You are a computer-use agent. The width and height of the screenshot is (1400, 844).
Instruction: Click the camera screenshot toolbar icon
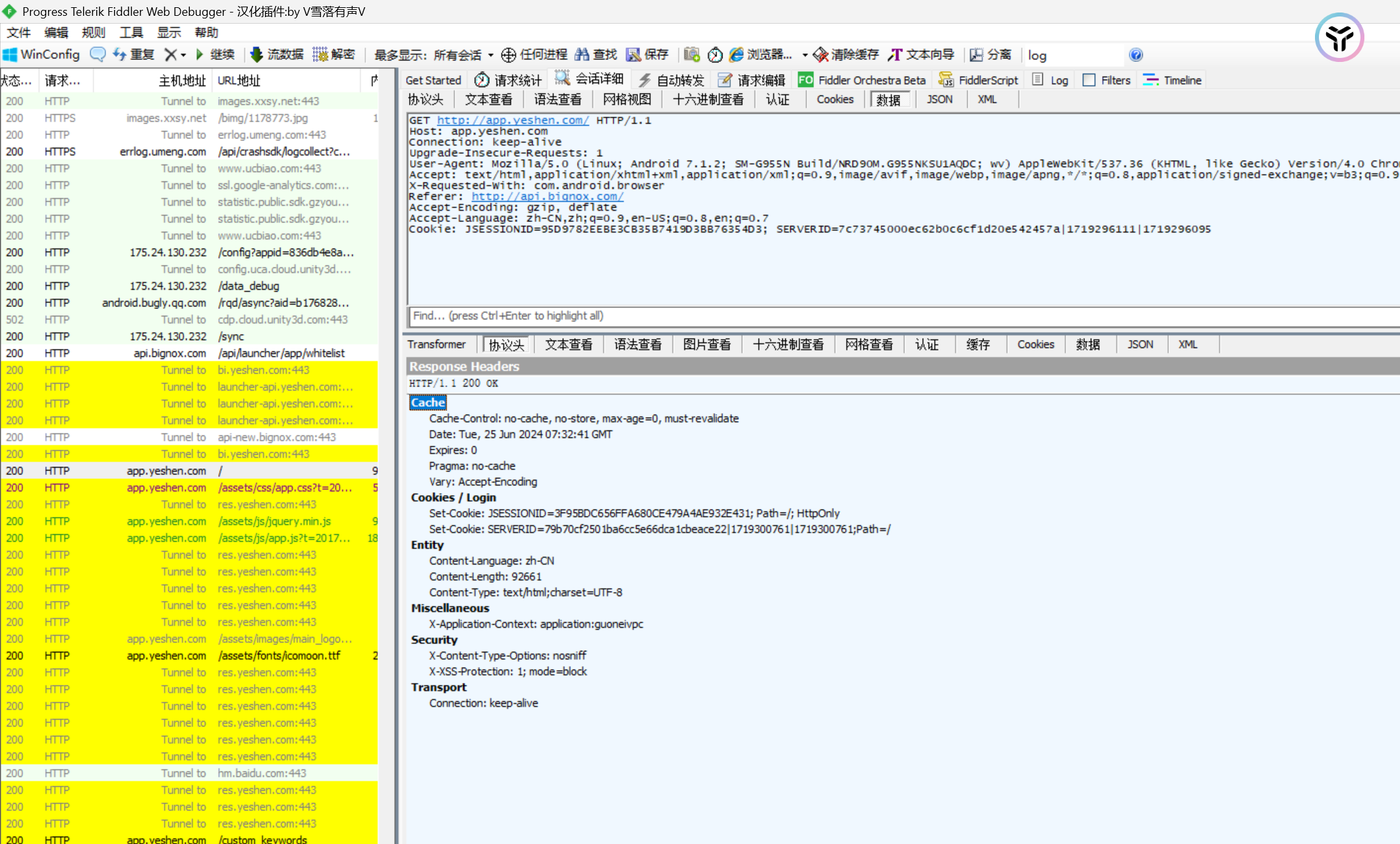pyautogui.click(x=691, y=55)
